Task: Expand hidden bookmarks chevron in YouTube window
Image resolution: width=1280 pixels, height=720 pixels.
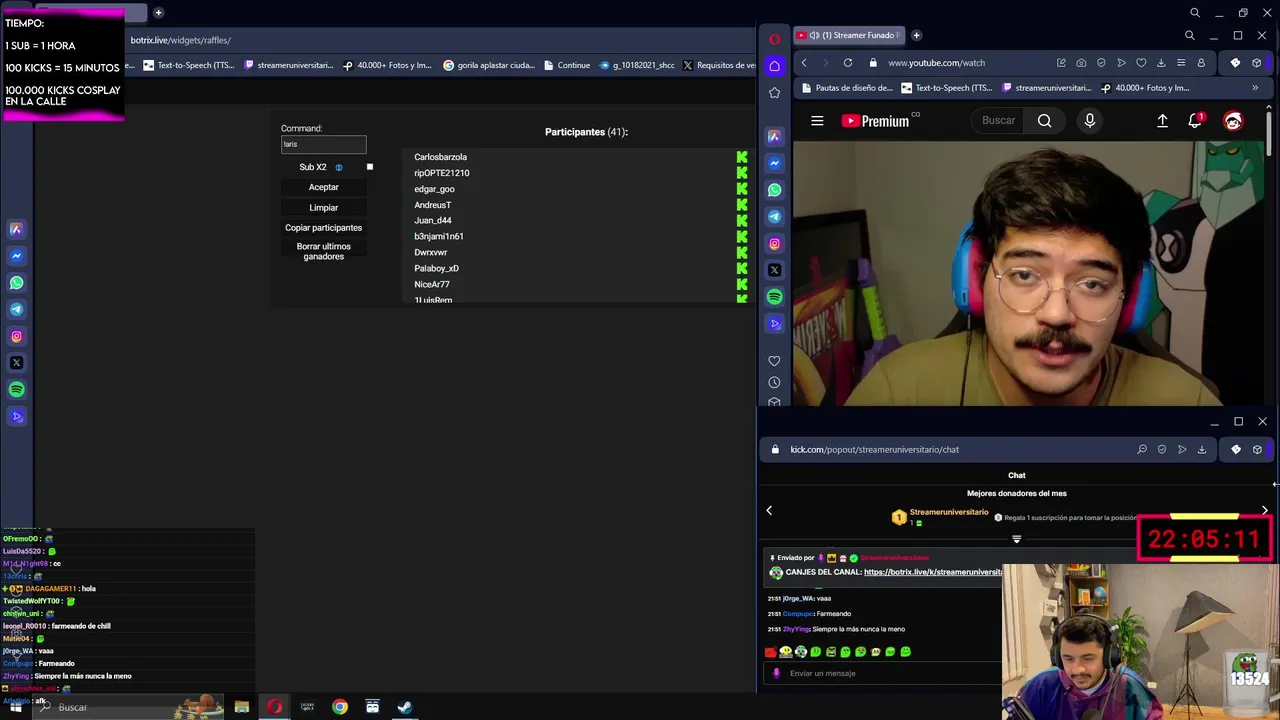Action: tap(1255, 88)
